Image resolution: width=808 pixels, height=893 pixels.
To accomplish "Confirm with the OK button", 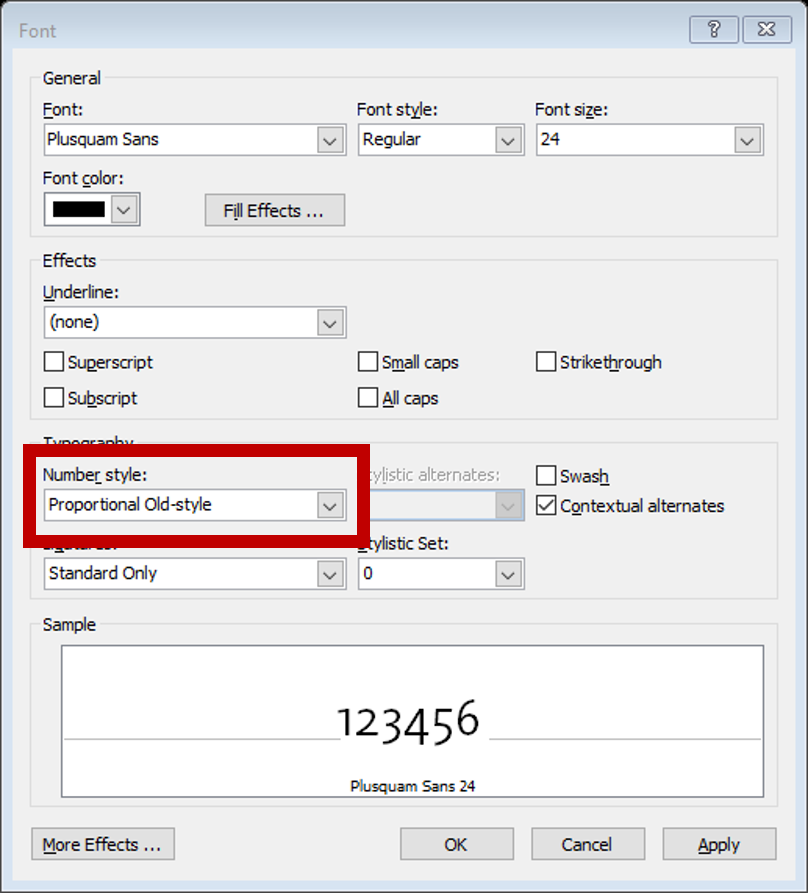I will point(457,844).
